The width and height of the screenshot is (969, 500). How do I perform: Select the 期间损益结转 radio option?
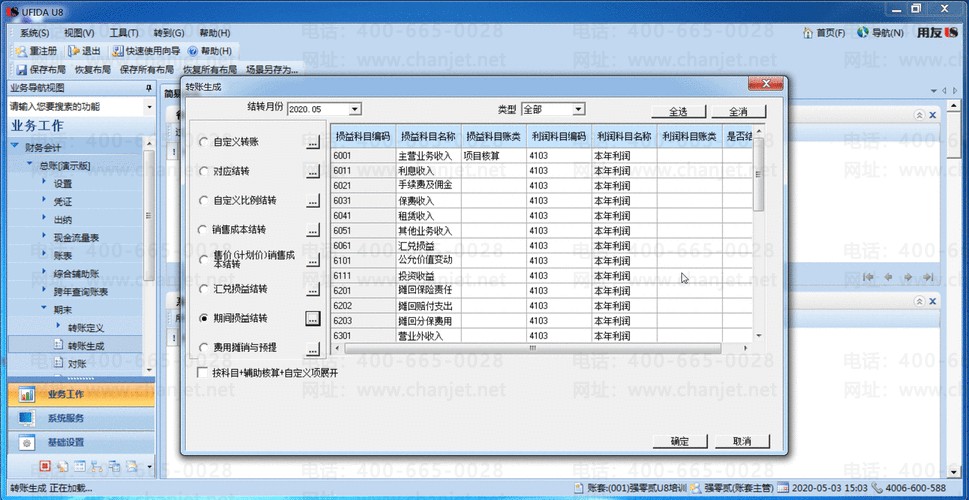pyautogui.click(x=203, y=318)
